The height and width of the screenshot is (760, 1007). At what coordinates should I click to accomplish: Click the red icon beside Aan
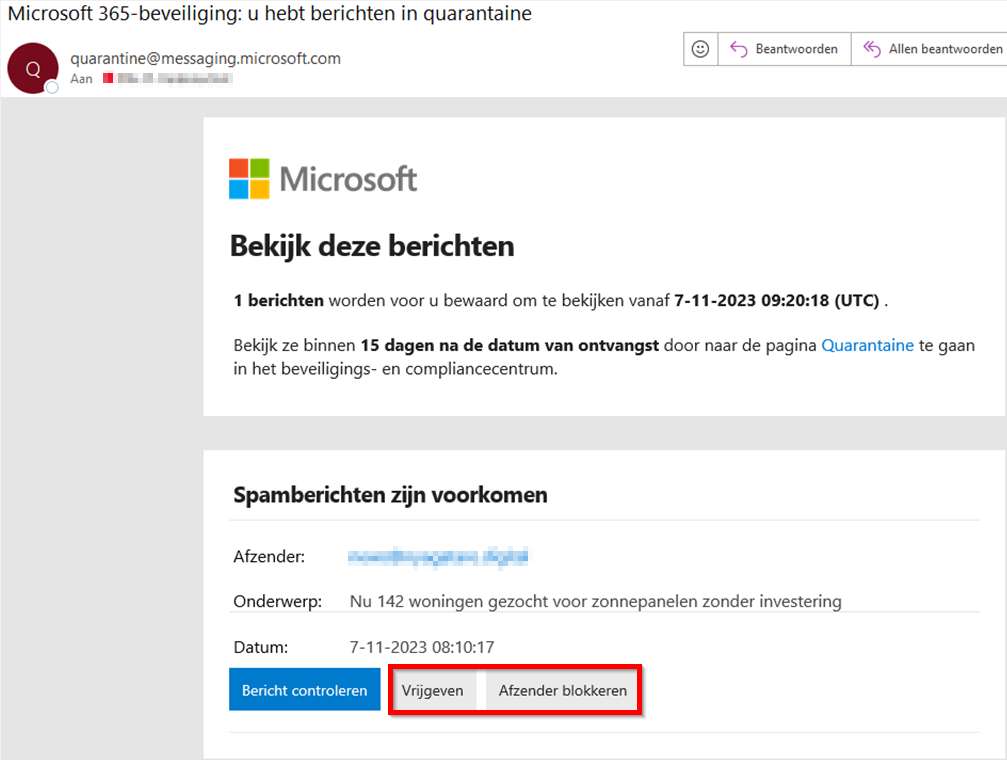click(108, 78)
